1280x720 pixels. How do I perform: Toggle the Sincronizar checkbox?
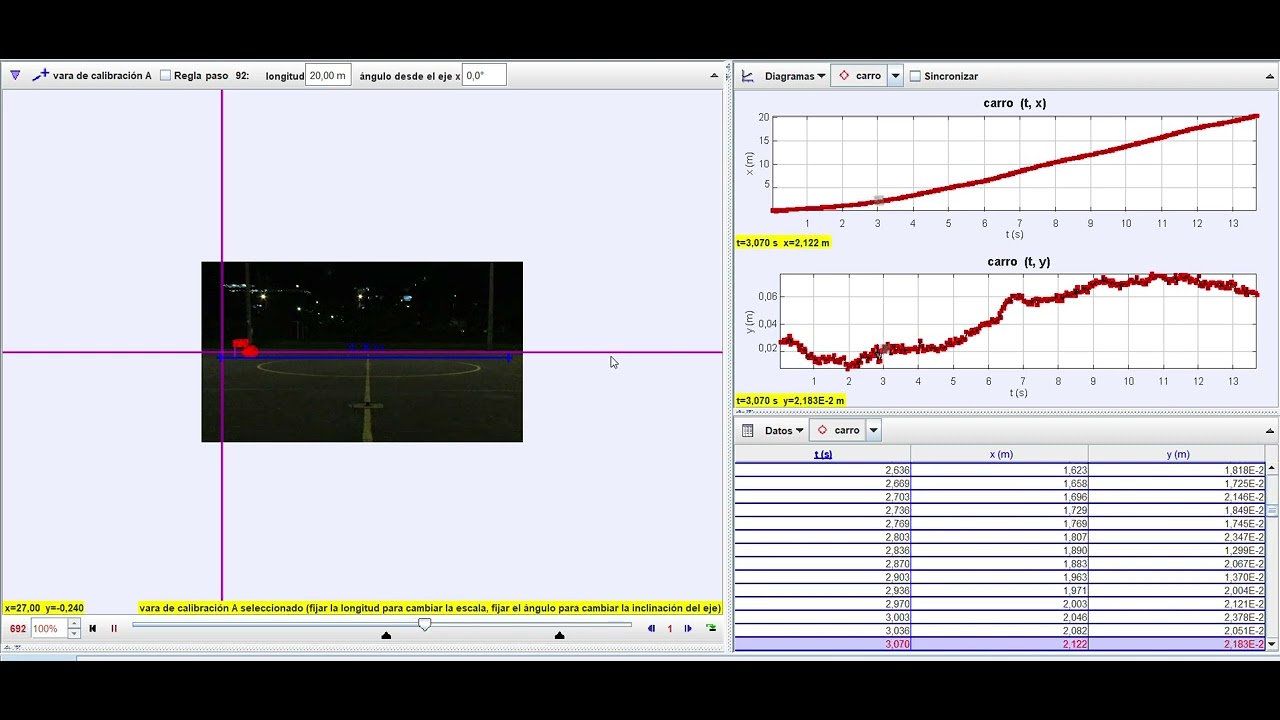coord(915,76)
